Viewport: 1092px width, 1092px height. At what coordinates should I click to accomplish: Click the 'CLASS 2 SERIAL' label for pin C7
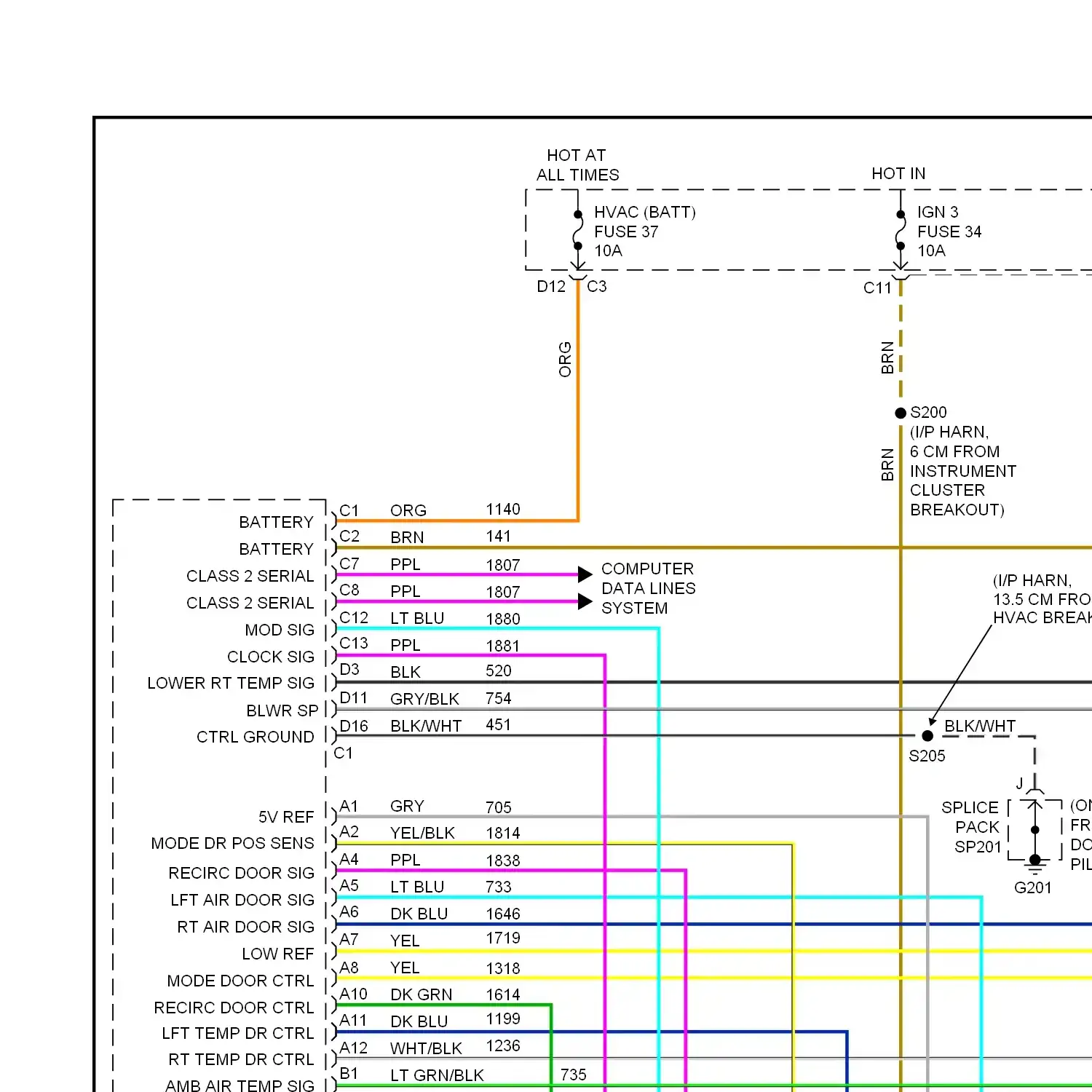click(250, 576)
